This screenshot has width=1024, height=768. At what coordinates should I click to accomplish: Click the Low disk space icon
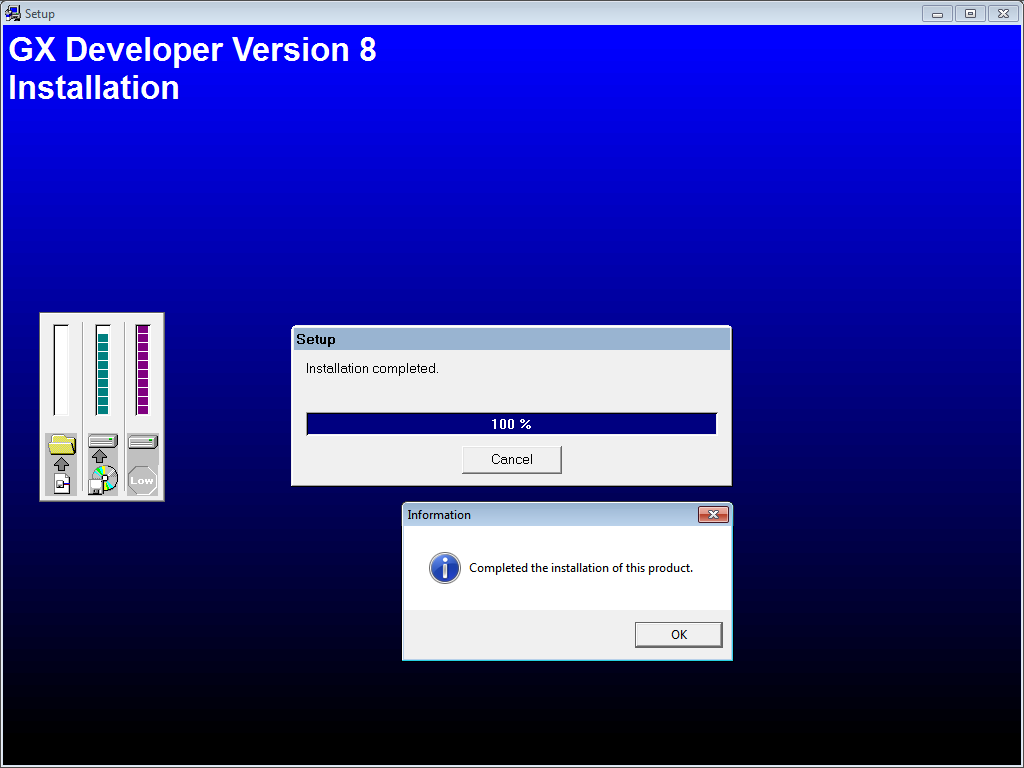tap(142, 481)
